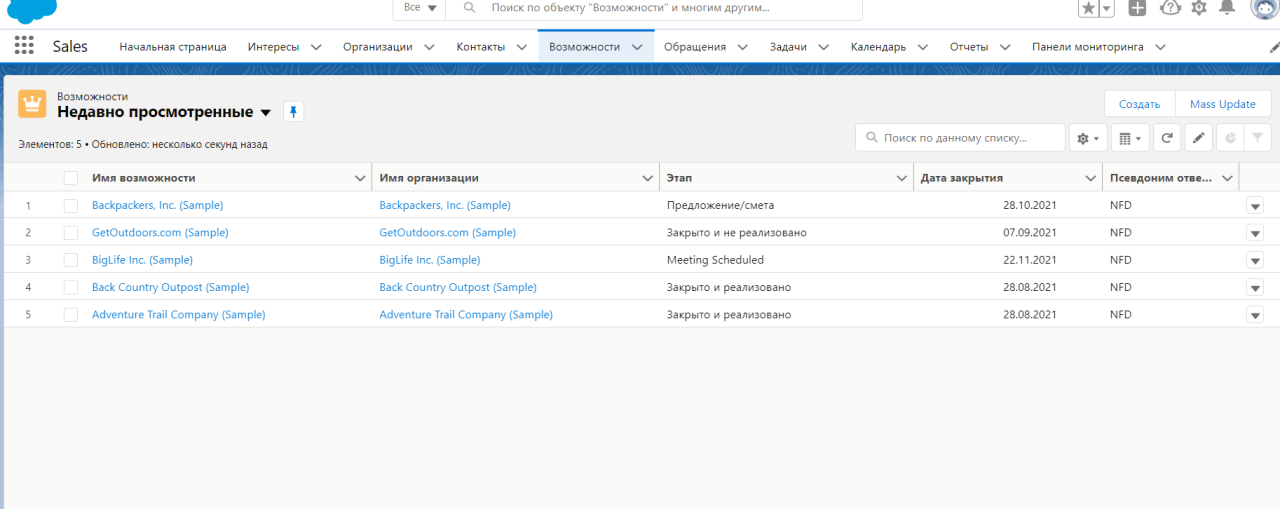Go to Начальная страница tab
The image size is (1280, 509).
[173, 47]
